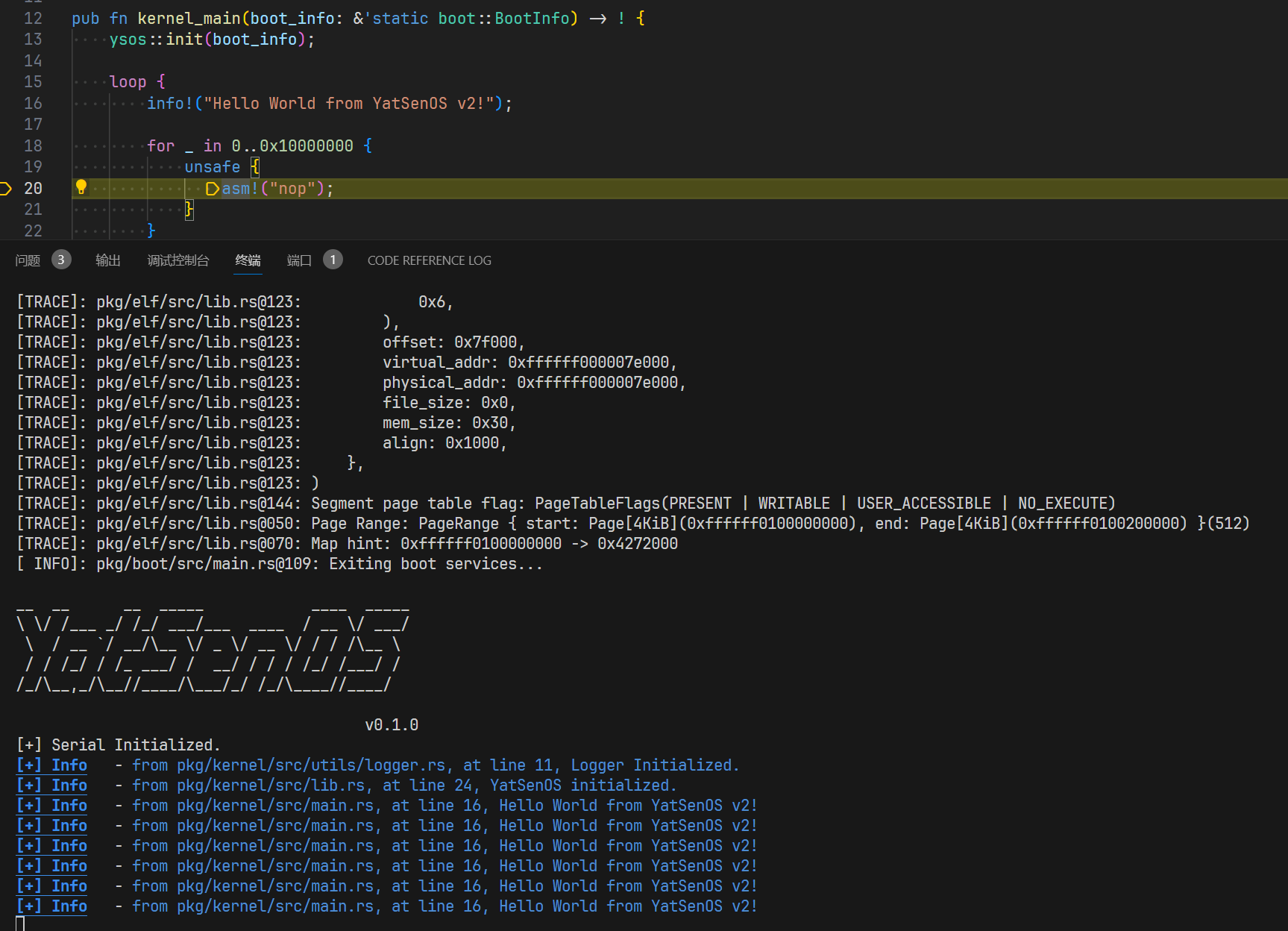
Task: Click the Ports count badge showing 1
Action: pos(333,260)
